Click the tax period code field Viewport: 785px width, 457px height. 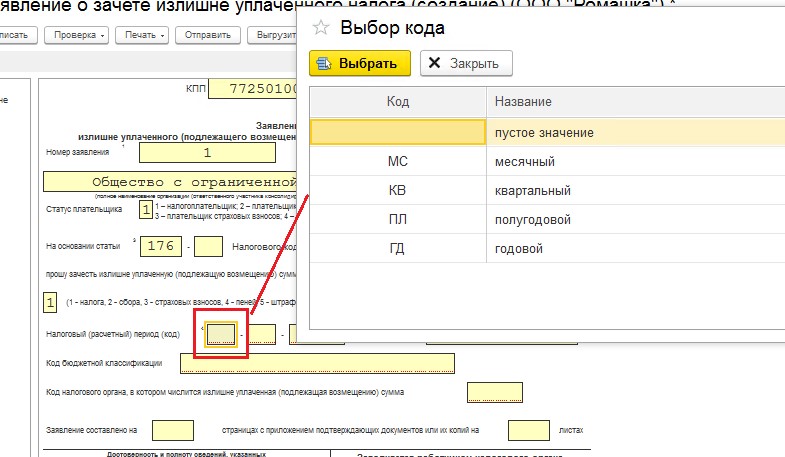tap(221, 334)
